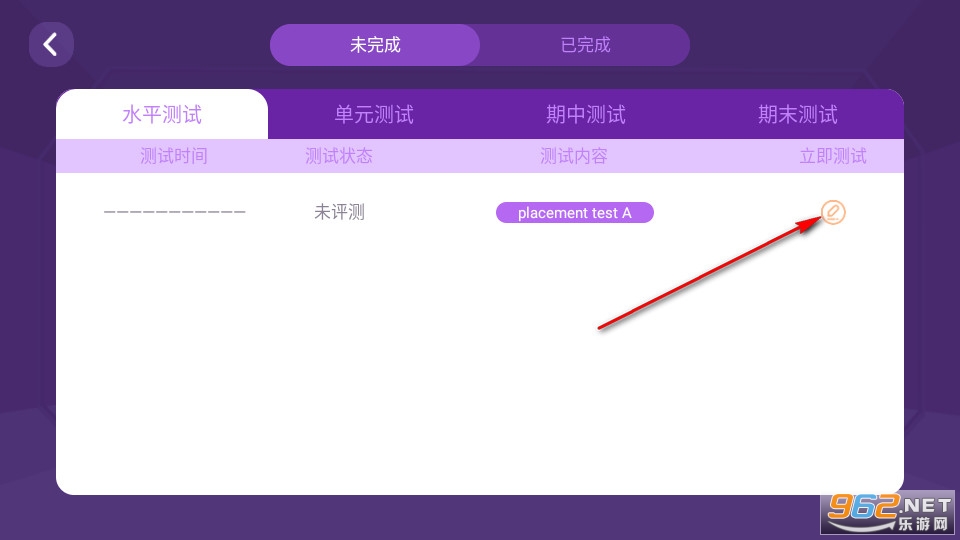This screenshot has height=540, width=960.
Task: Select the placement test A label
Action: coord(574,213)
